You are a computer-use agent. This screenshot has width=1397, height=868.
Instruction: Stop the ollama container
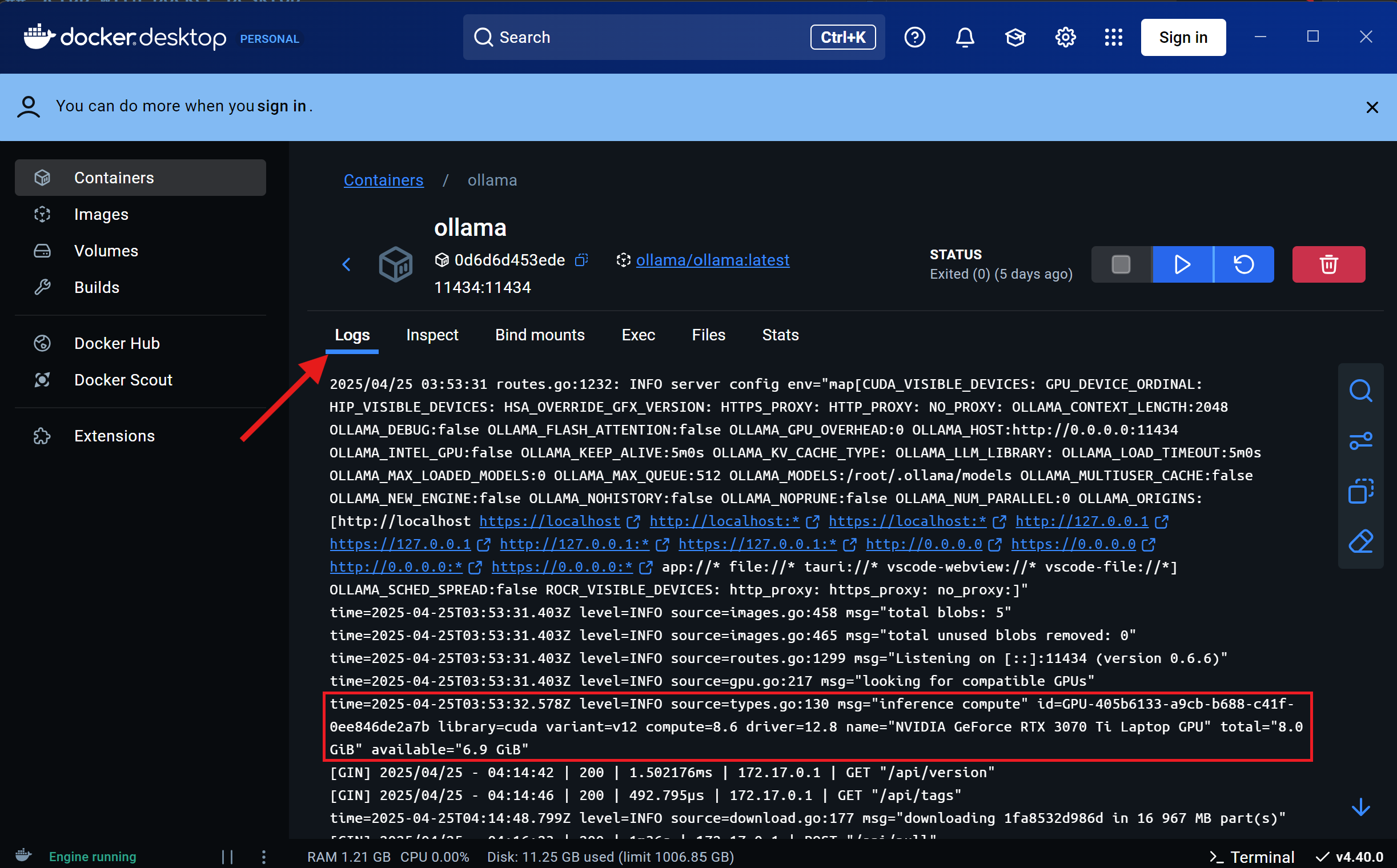tap(1121, 264)
